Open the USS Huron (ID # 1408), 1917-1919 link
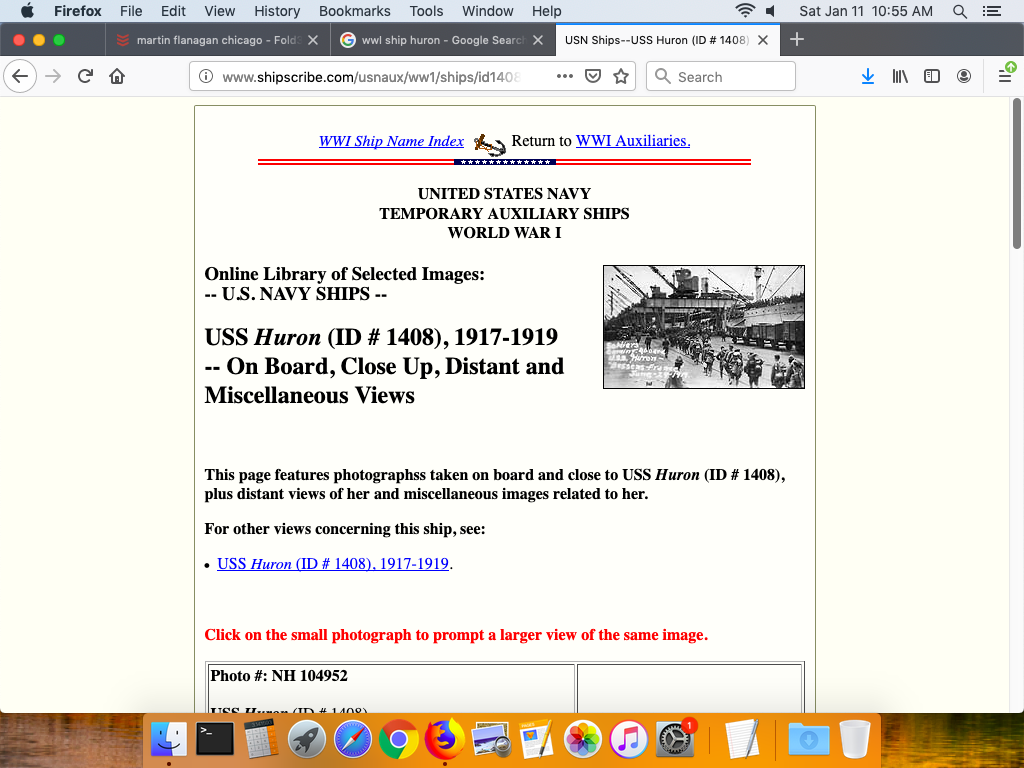The width and height of the screenshot is (1024, 768). pyautogui.click(x=332, y=564)
